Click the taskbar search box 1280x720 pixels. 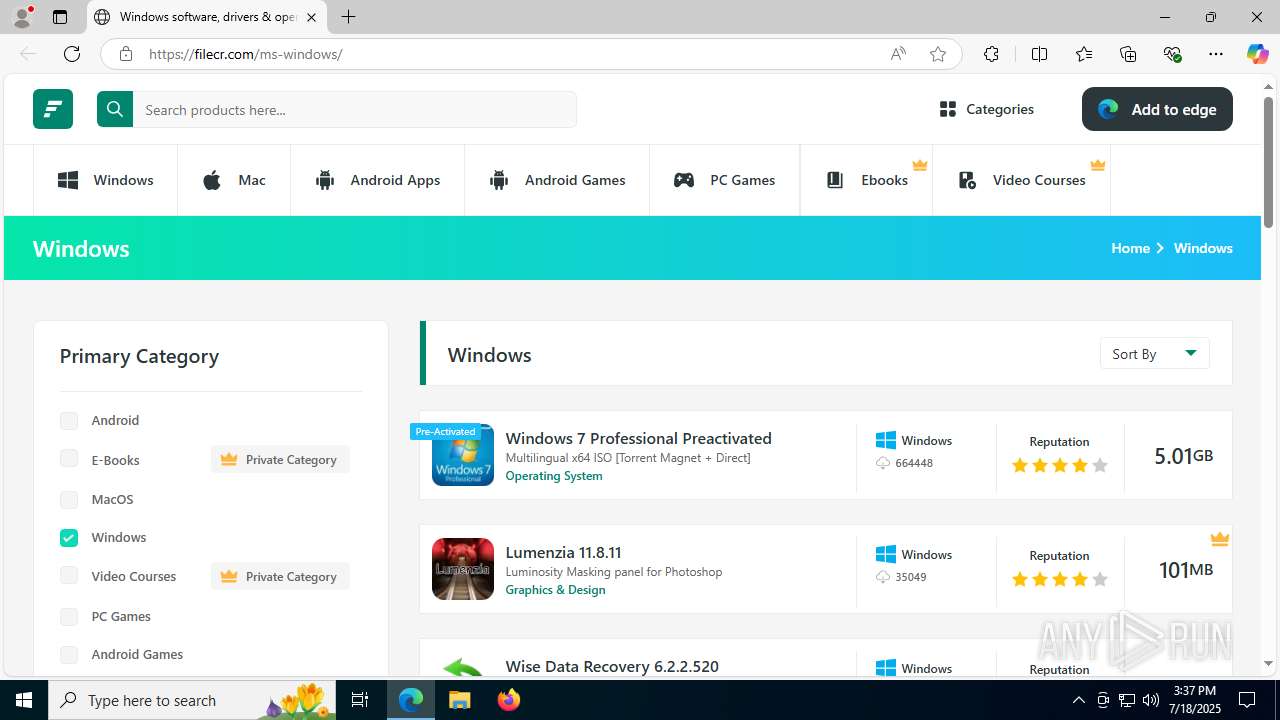pos(194,700)
